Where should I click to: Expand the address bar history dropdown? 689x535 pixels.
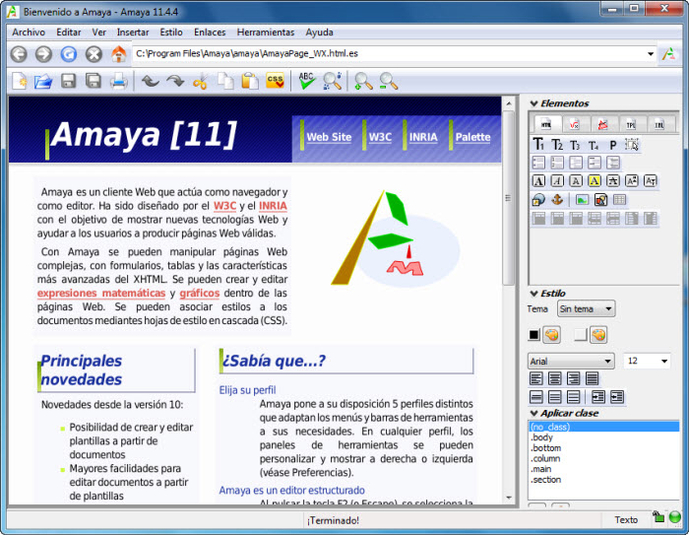pos(650,54)
